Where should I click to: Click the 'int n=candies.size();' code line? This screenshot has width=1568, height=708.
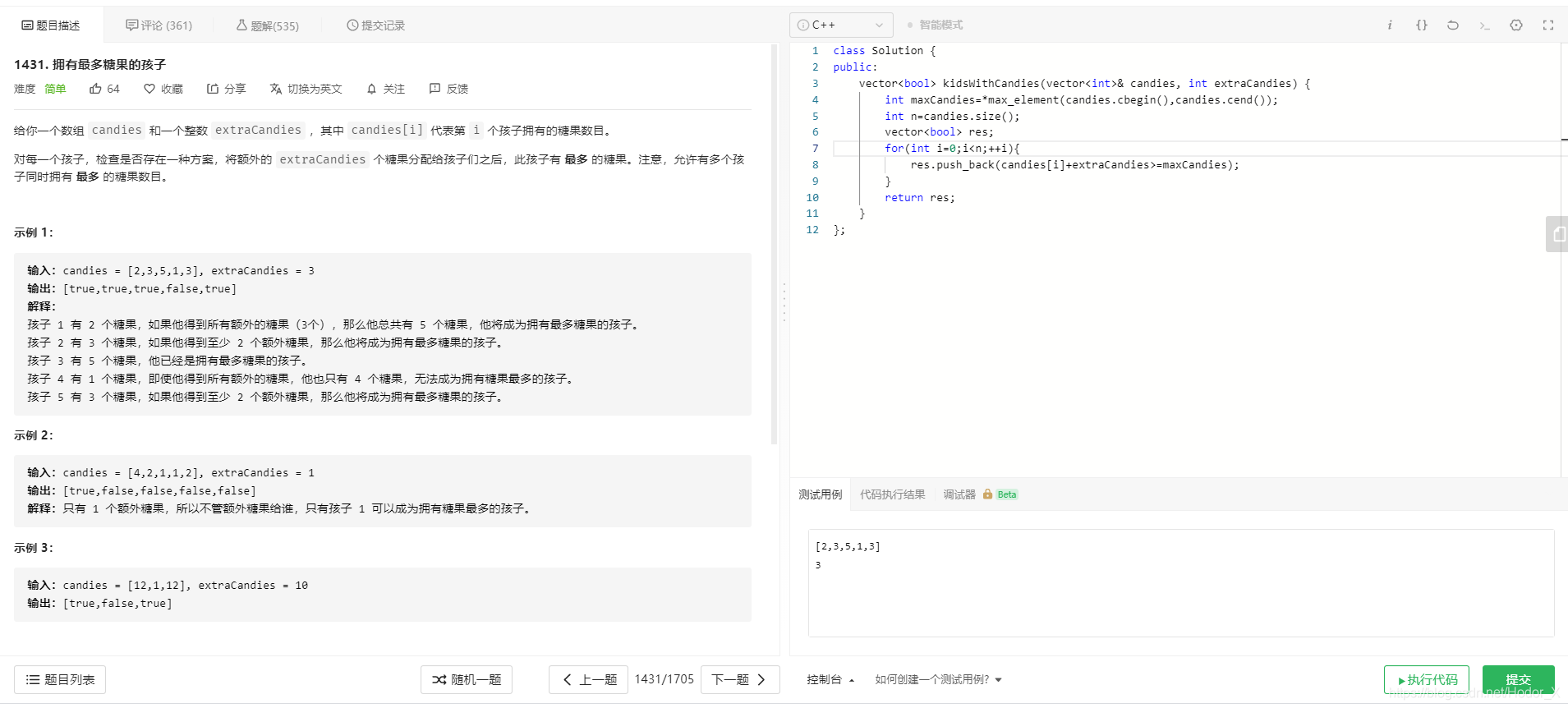[952, 116]
